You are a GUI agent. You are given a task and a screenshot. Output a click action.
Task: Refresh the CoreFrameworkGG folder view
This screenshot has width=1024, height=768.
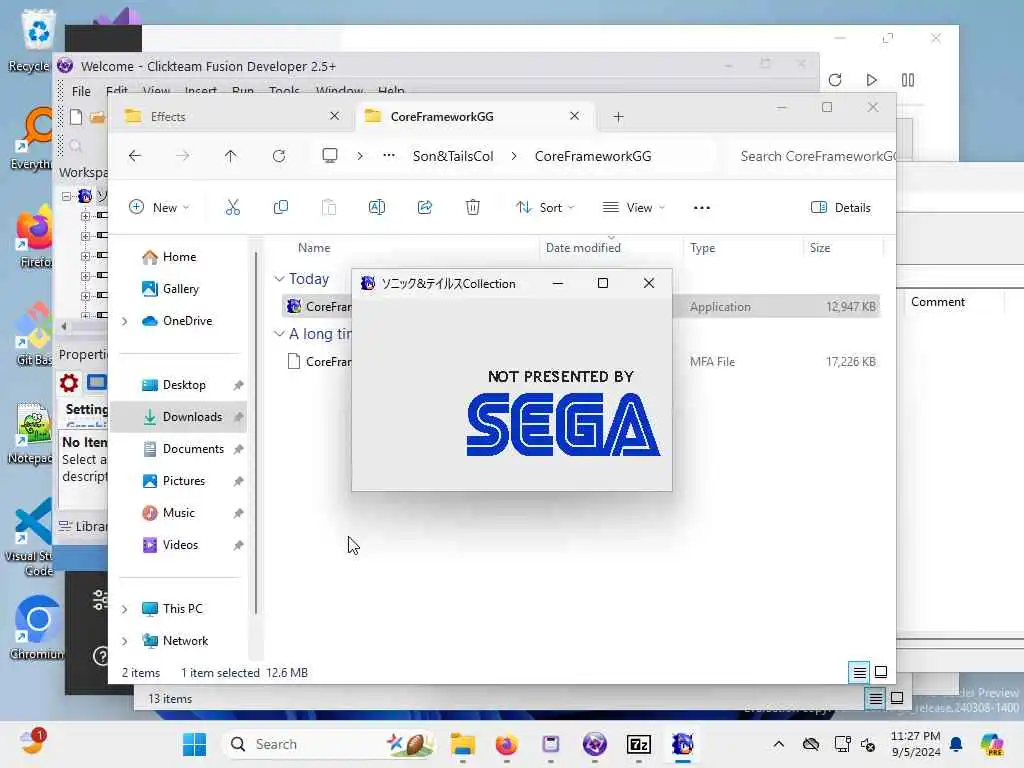279,156
